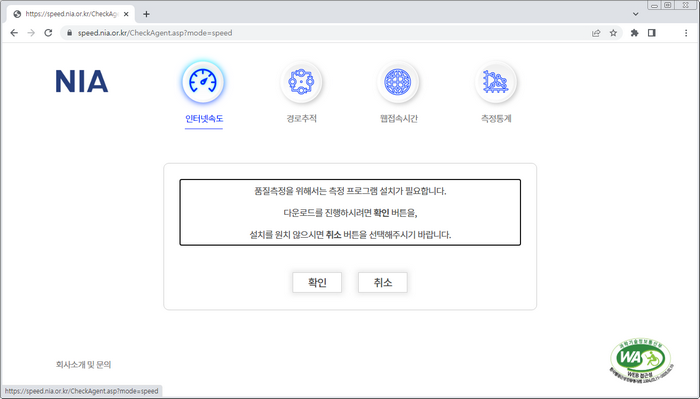Click the 인터넷속도 speedometer icon
Image resolution: width=700 pixels, height=399 pixels.
point(203,82)
